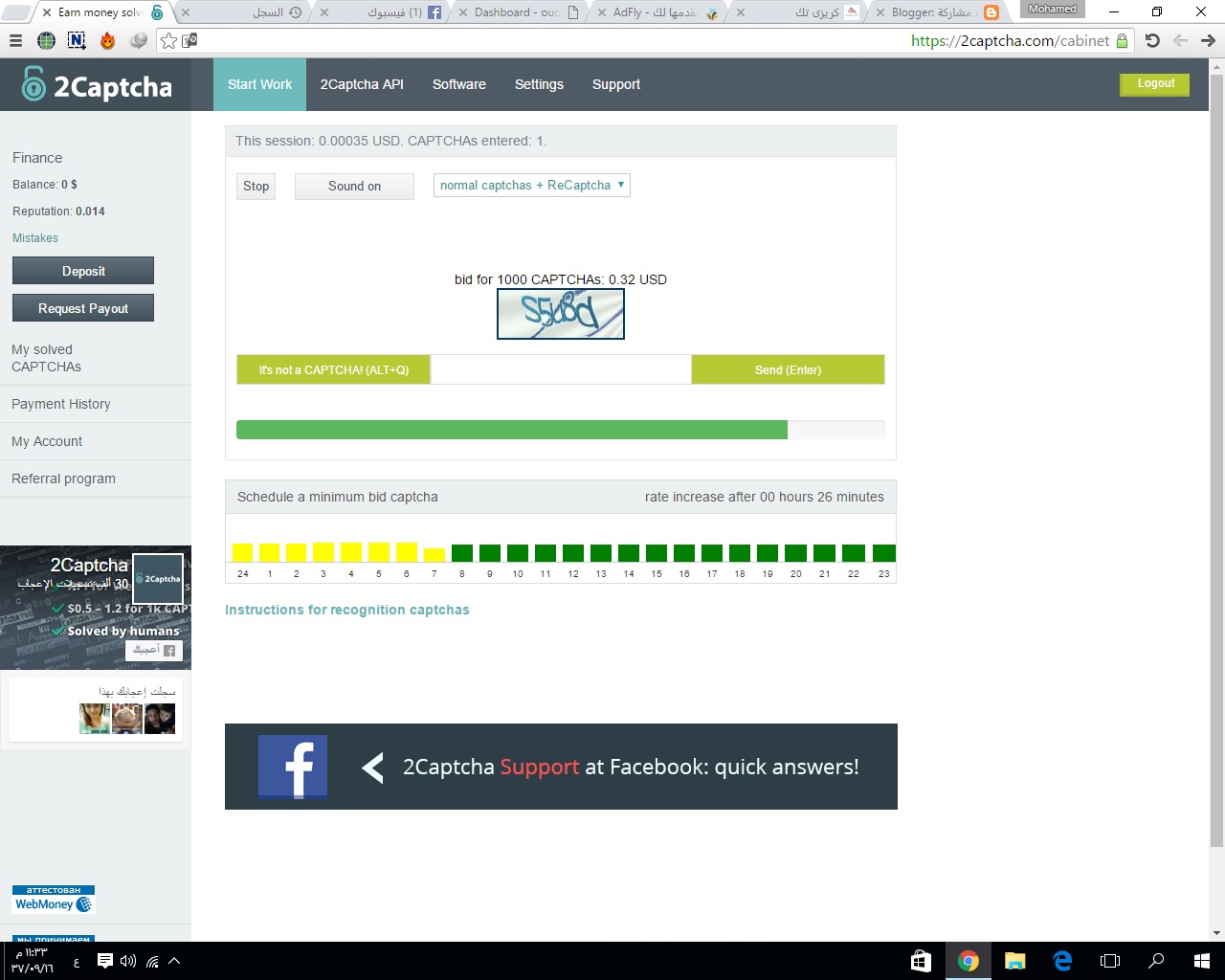
Task: Click the Logout button
Action: (x=1155, y=84)
